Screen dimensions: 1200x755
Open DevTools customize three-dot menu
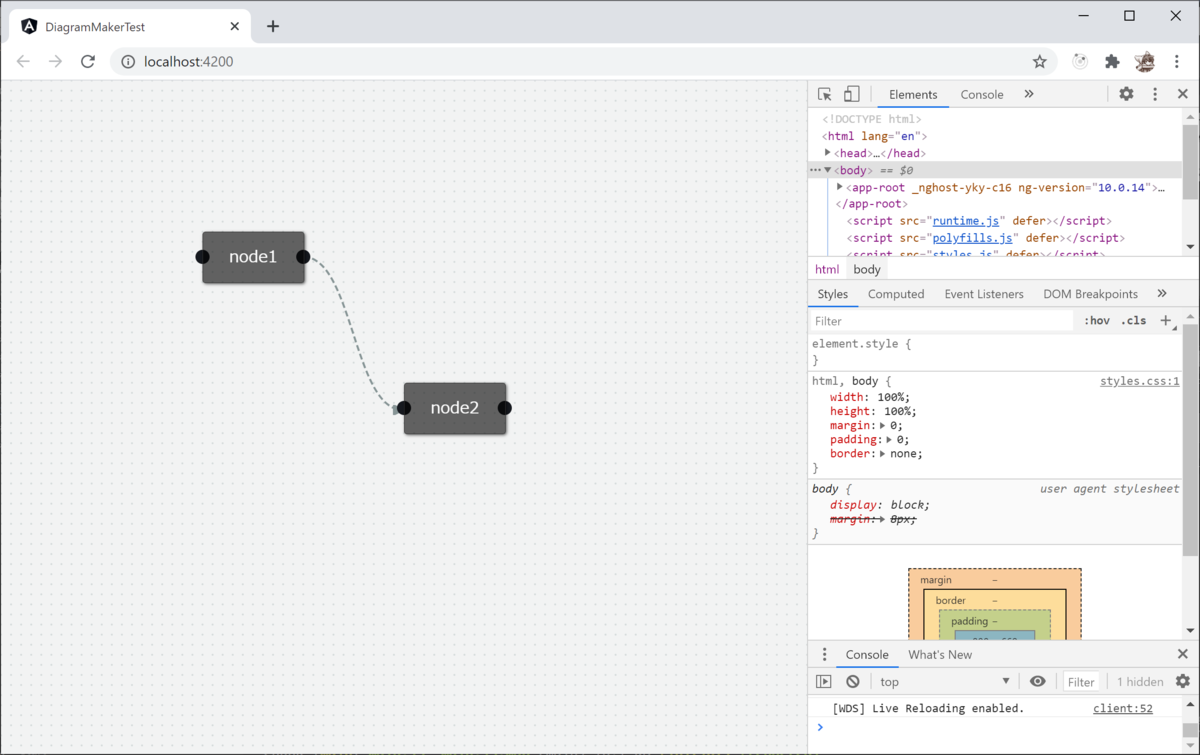(x=1155, y=94)
